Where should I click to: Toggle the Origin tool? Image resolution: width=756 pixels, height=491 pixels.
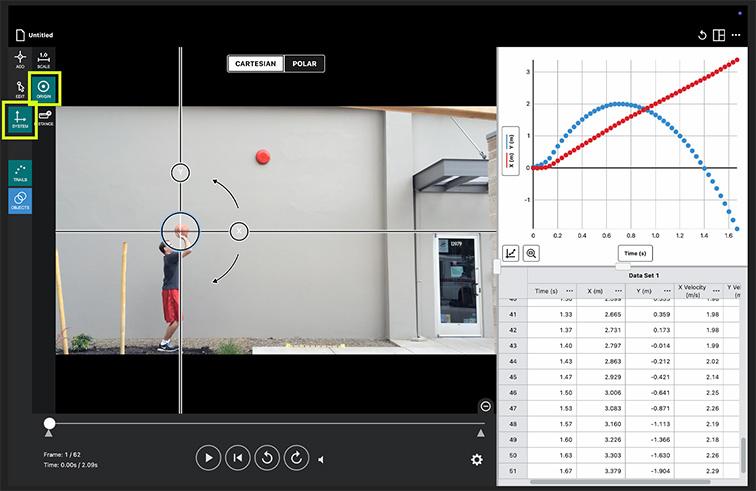[44, 88]
